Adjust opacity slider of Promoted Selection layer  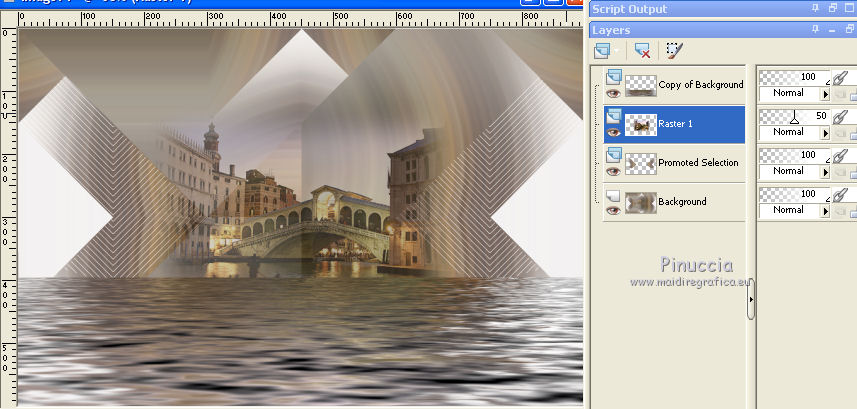coord(795,155)
